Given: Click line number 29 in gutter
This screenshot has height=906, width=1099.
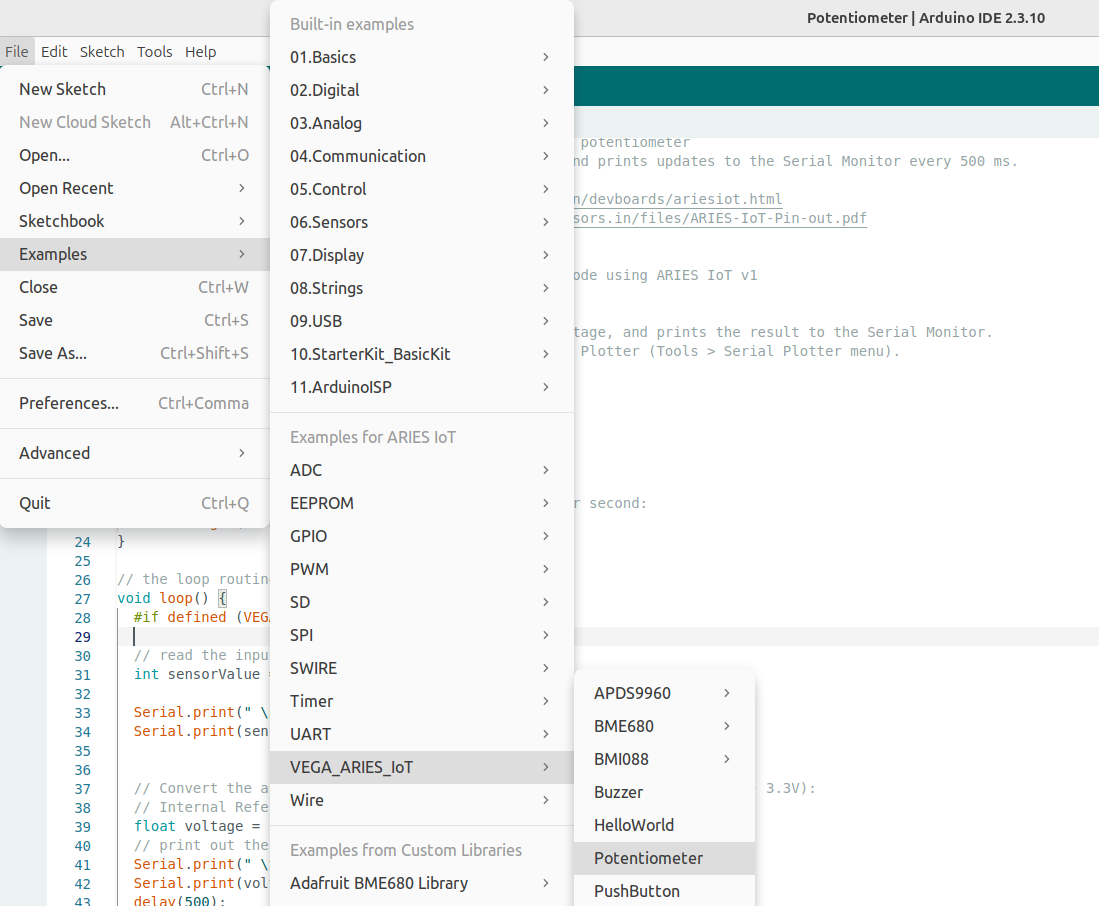Looking at the screenshot, I should [83, 636].
